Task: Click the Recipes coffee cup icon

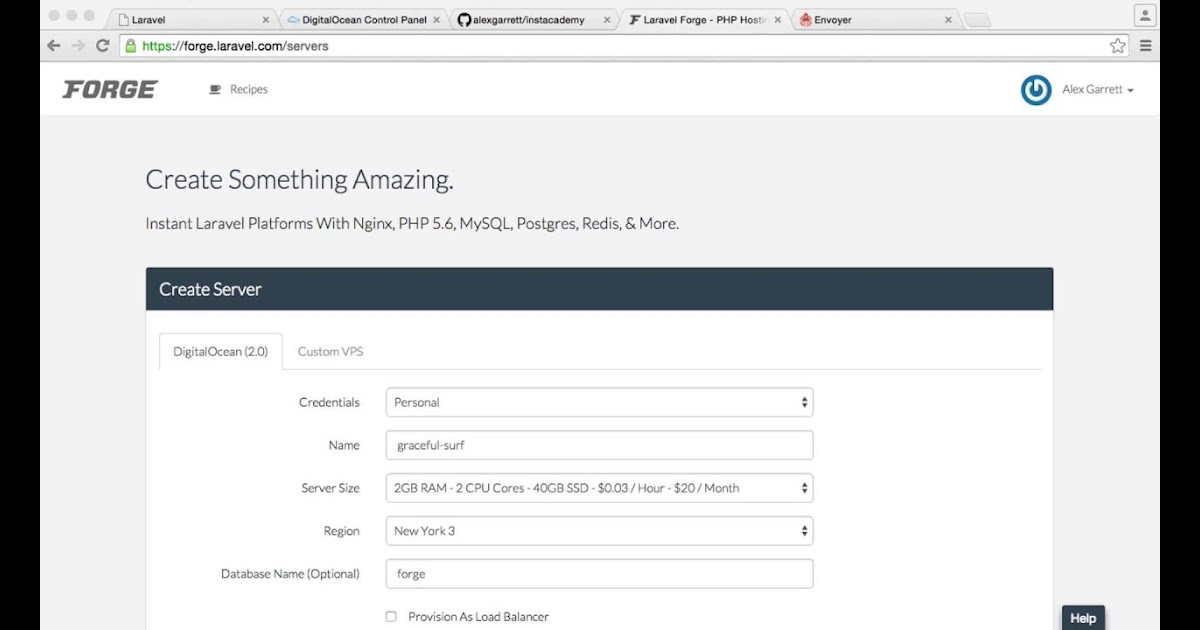Action: 215,89
